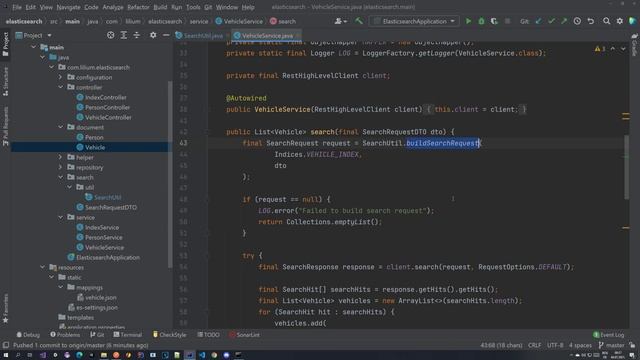Viewport: 640px width, 360px height.
Task: Run with coverage icon in toolbar
Action: (x=494, y=21)
